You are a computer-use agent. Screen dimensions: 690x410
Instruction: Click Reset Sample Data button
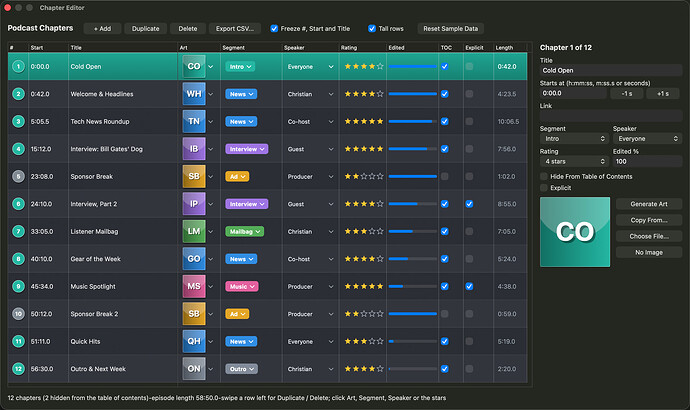[451, 29]
